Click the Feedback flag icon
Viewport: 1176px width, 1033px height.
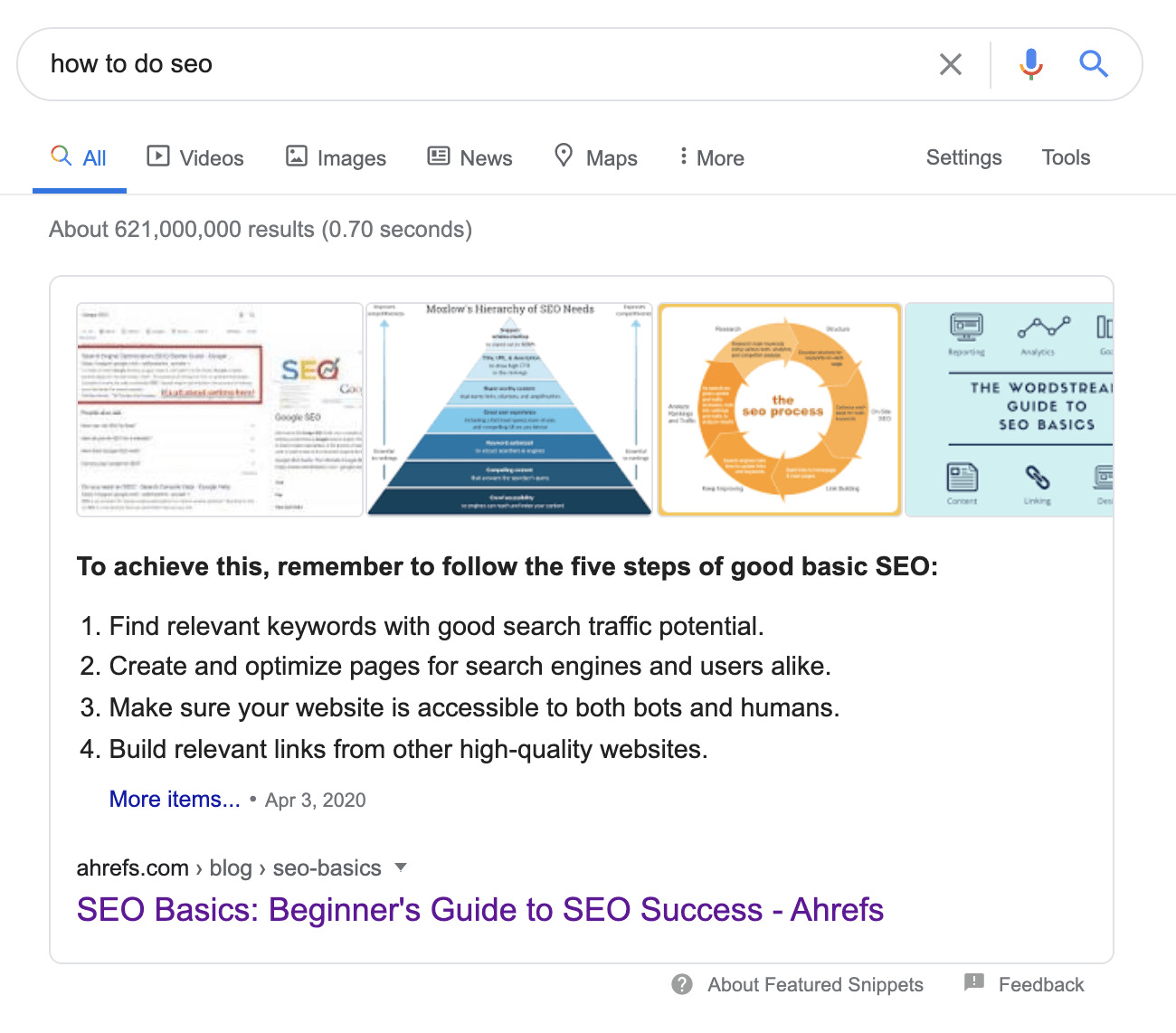pos(974,982)
